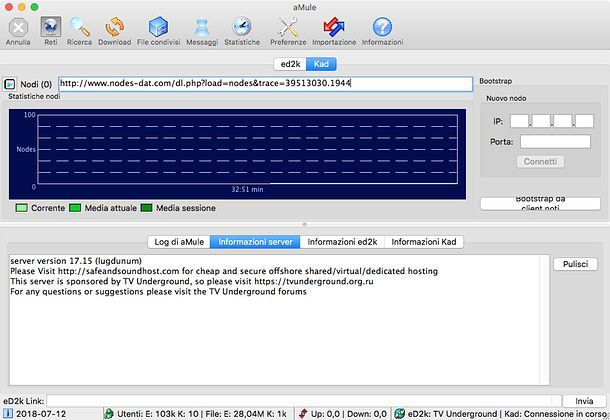Click the "Kad: Connessione in corso" status text
This screenshot has height=420, width=610.
pos(556,414)
